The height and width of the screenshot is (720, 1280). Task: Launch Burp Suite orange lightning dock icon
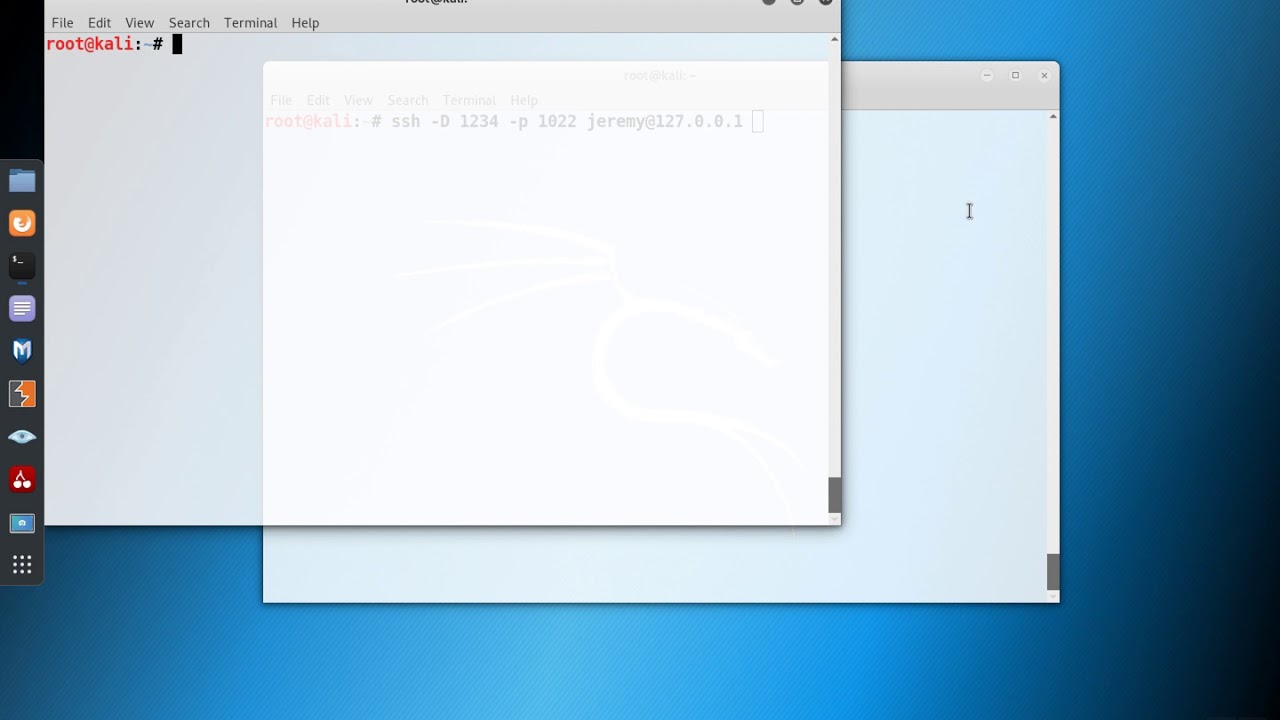(x=22, y=394)
